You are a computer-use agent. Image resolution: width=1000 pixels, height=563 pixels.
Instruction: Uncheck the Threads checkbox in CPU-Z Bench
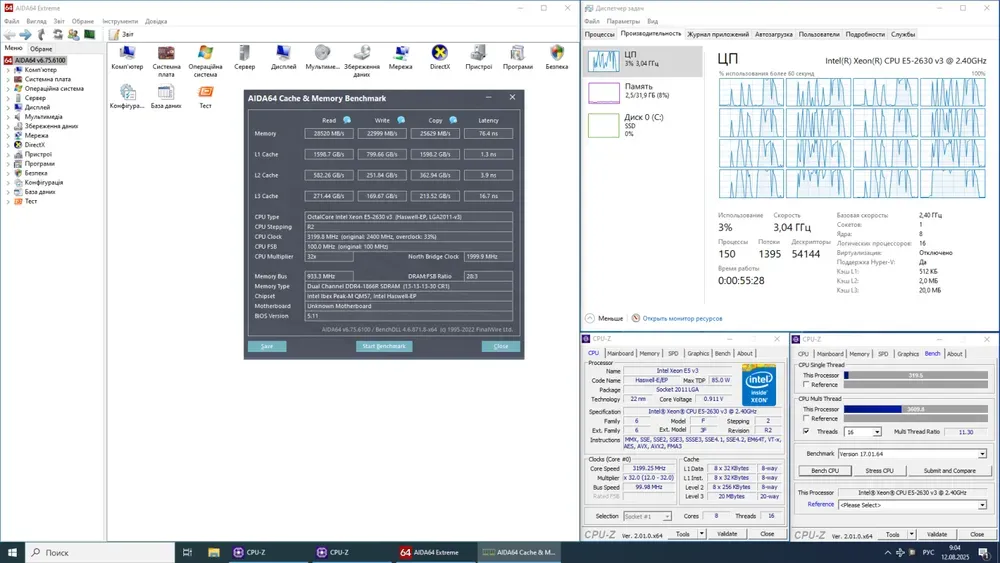807,432
